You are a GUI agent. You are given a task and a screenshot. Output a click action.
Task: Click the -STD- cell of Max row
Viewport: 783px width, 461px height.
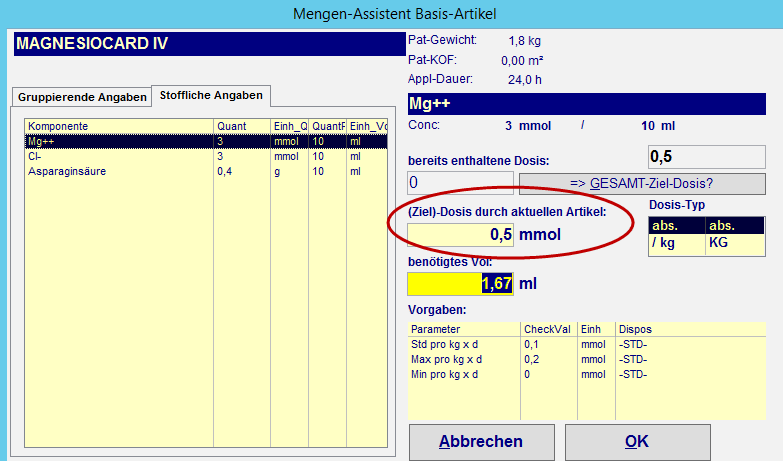(691, 359)
